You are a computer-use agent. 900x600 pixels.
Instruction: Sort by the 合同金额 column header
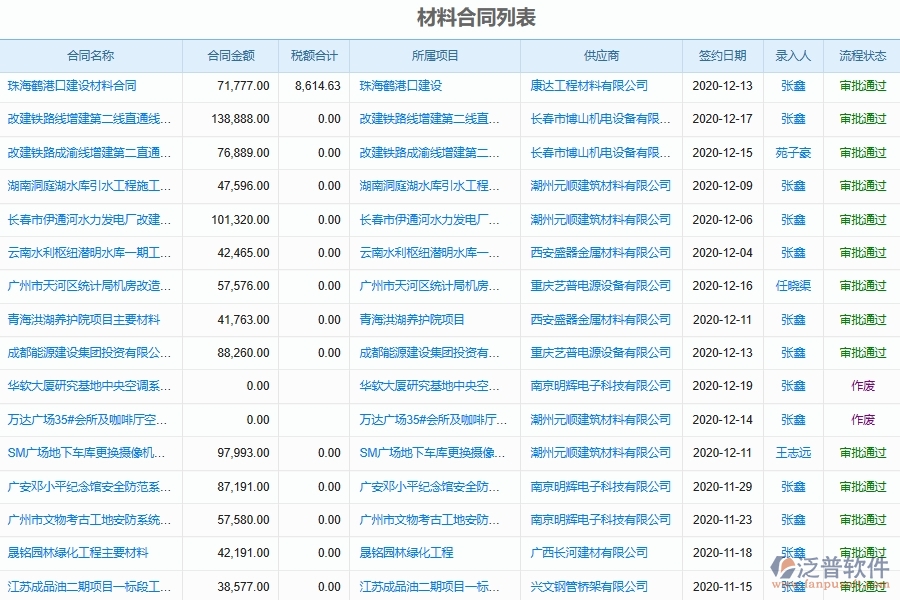[231, 57]
